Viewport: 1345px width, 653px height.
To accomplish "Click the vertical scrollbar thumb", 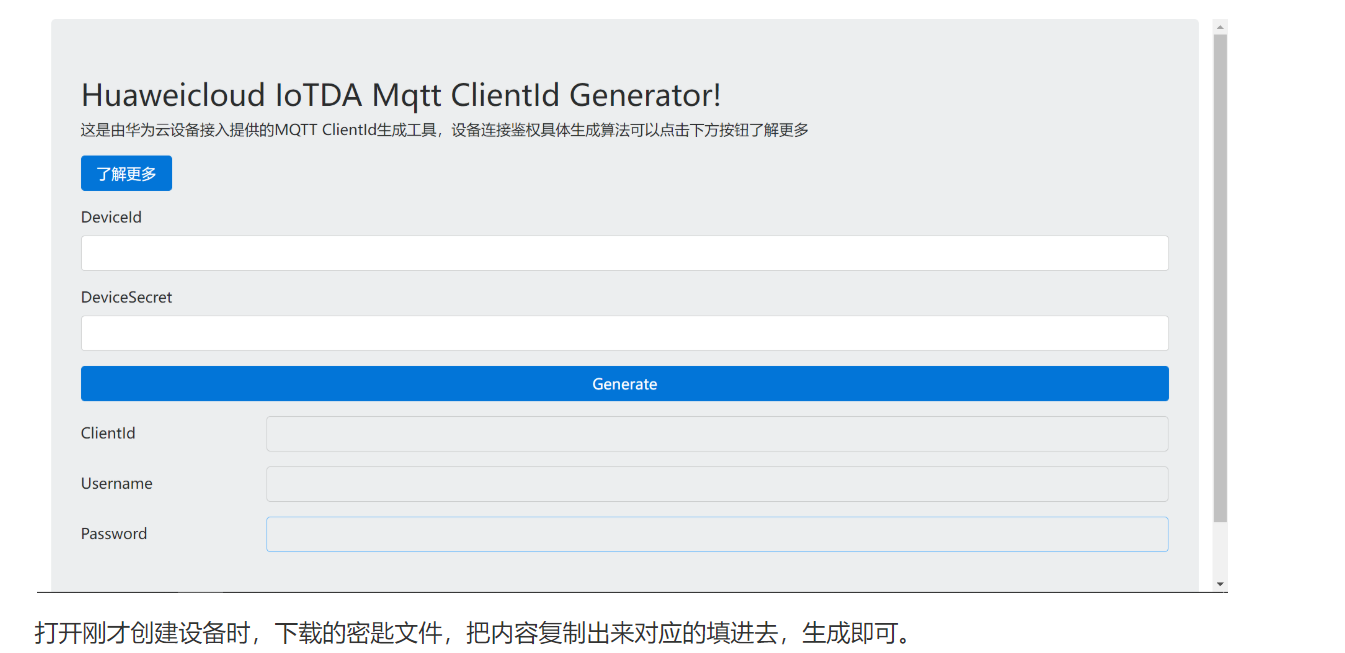I will tap(1220, 277).
